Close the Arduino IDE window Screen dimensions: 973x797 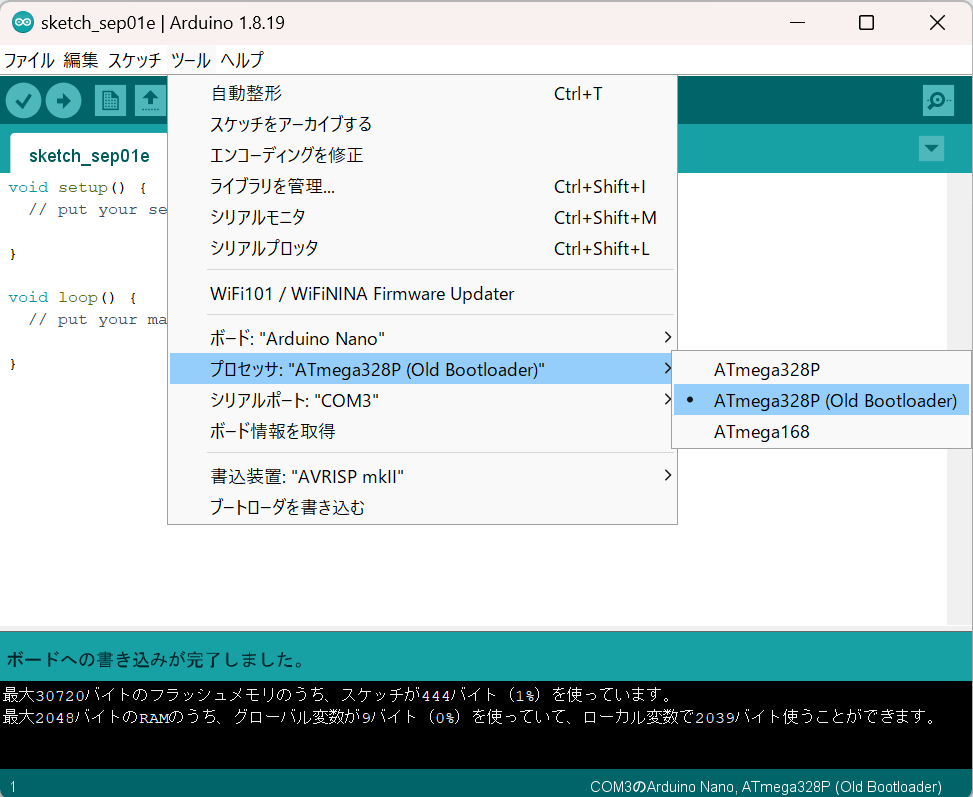pos(937,22)
